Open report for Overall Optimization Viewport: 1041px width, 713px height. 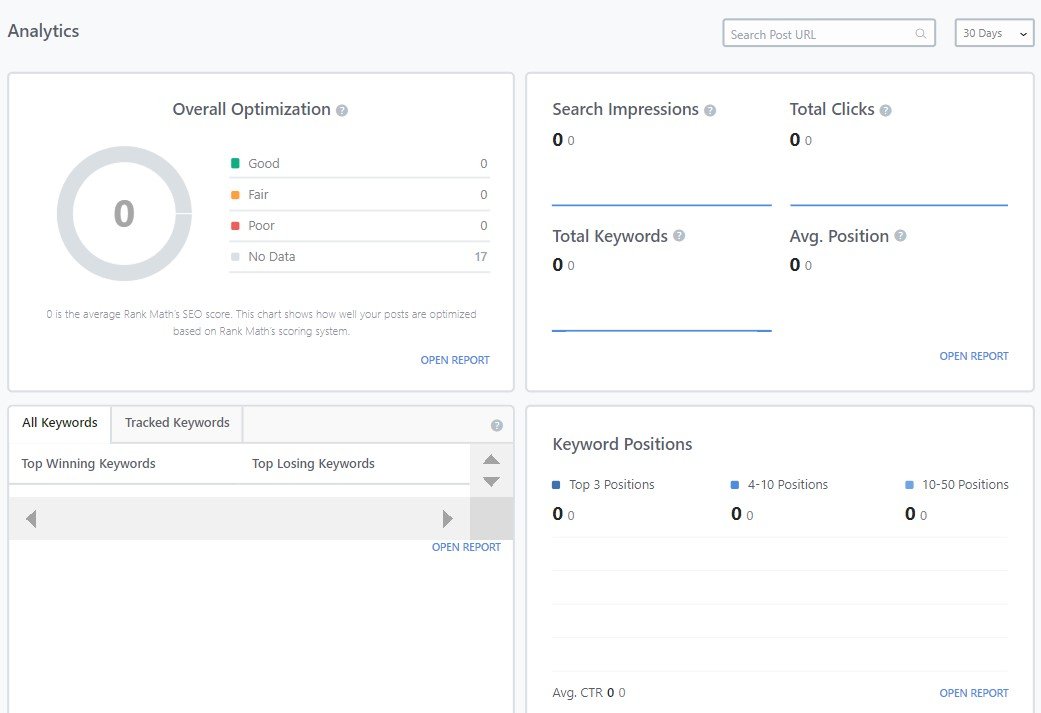click(x=455, y=360)
